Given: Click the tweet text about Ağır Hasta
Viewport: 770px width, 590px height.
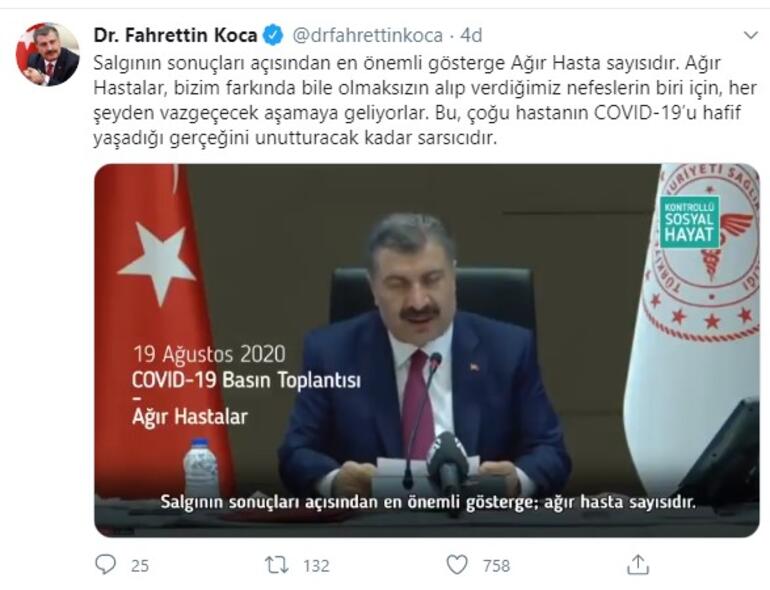Looking at the screenshot, I should pyautogui.click(x=425, y=101).
